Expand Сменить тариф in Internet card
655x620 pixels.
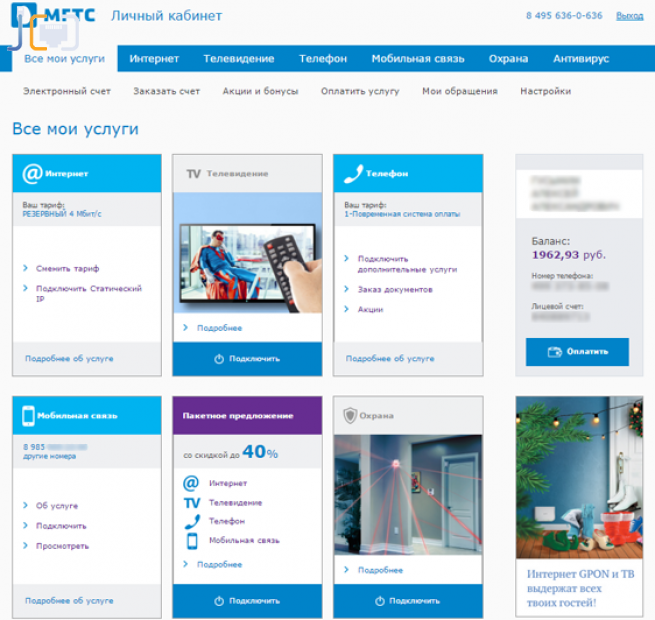click(67, 268)
